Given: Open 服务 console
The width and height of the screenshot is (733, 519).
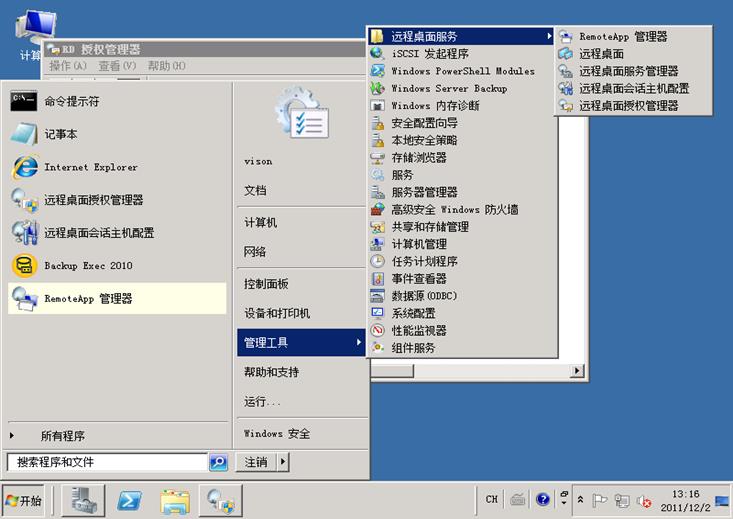Looking at the screenshot, I should 462,174.
